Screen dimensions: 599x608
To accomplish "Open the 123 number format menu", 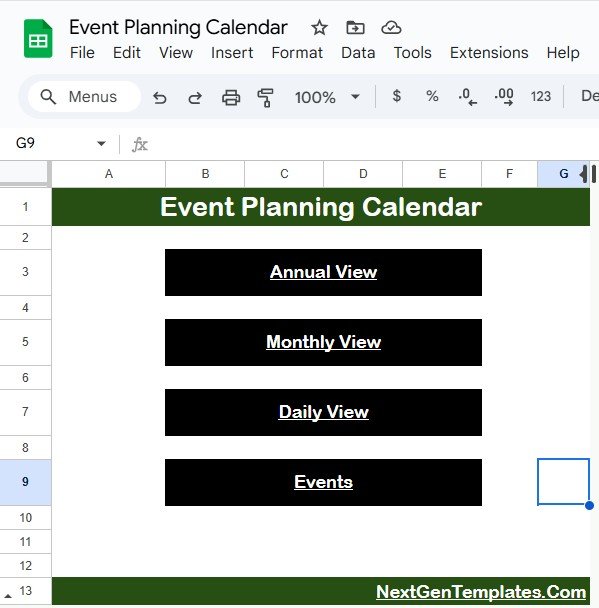I will [540, 96].
